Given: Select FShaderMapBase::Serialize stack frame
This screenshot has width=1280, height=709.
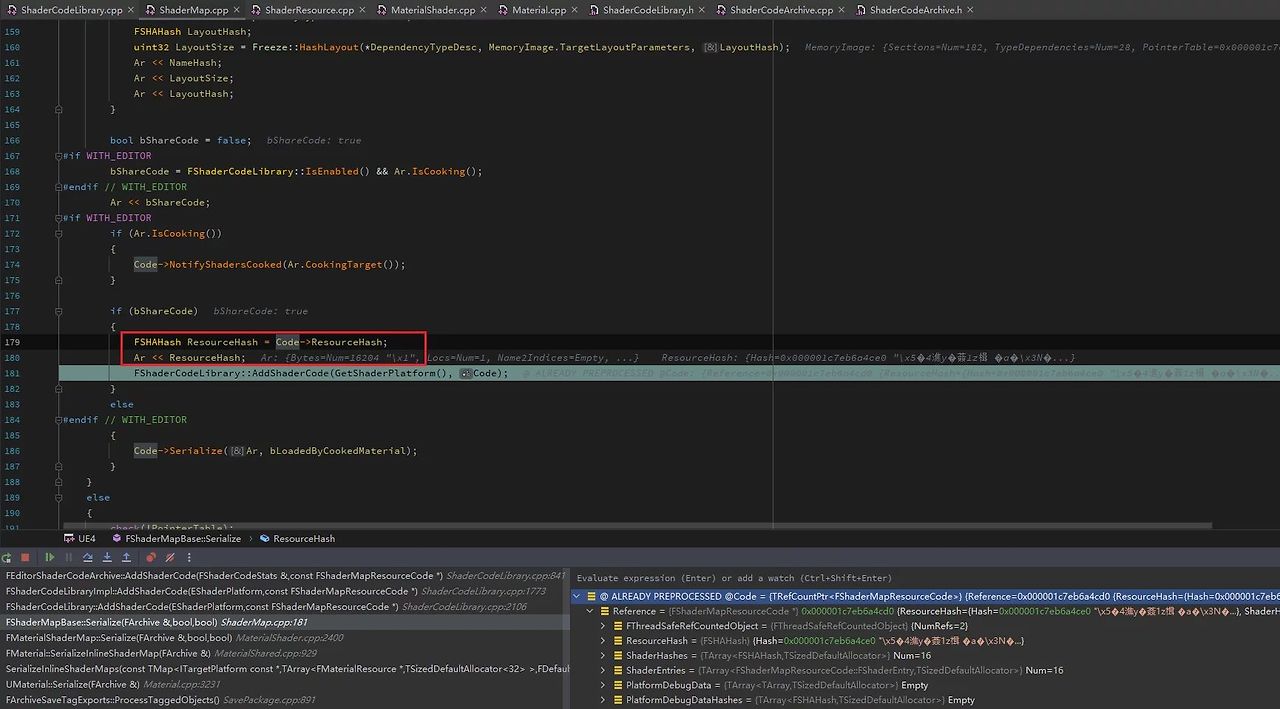Looking at the screenshot, I should pyautogui.click(x=285, y=622).
